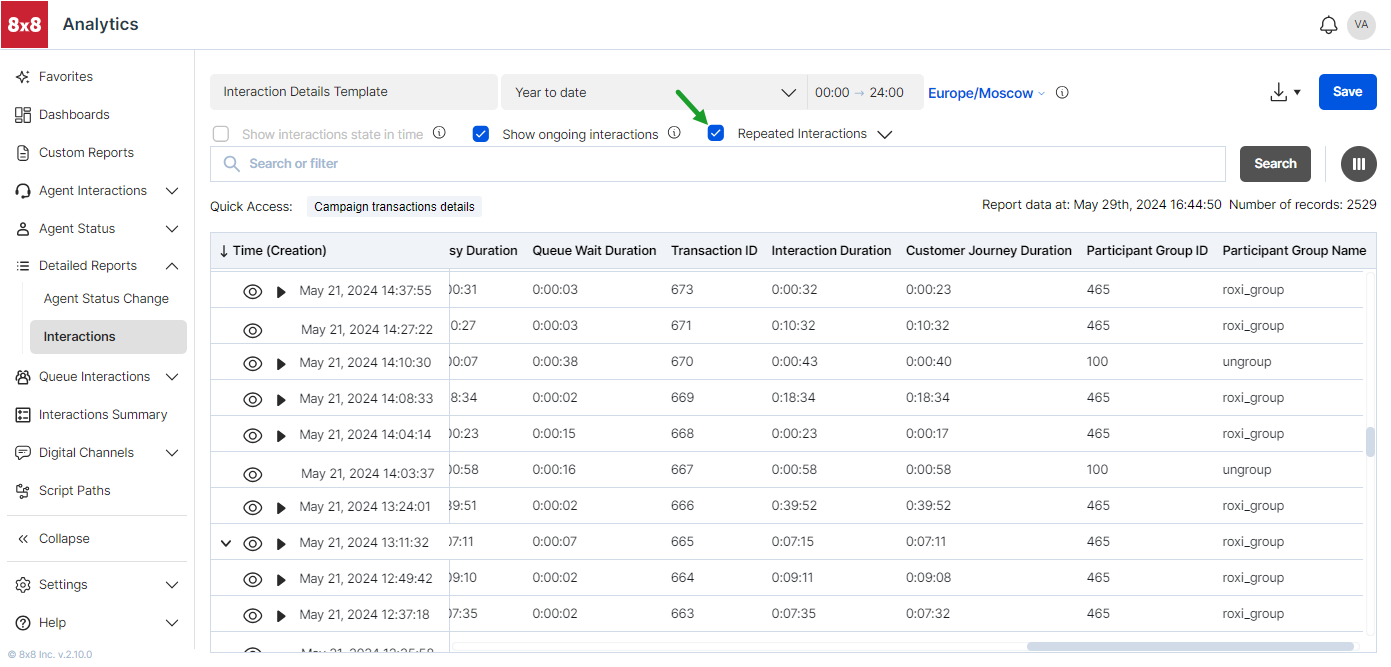
Task: Click the Help question mark icon
Action: click(23, 623)
